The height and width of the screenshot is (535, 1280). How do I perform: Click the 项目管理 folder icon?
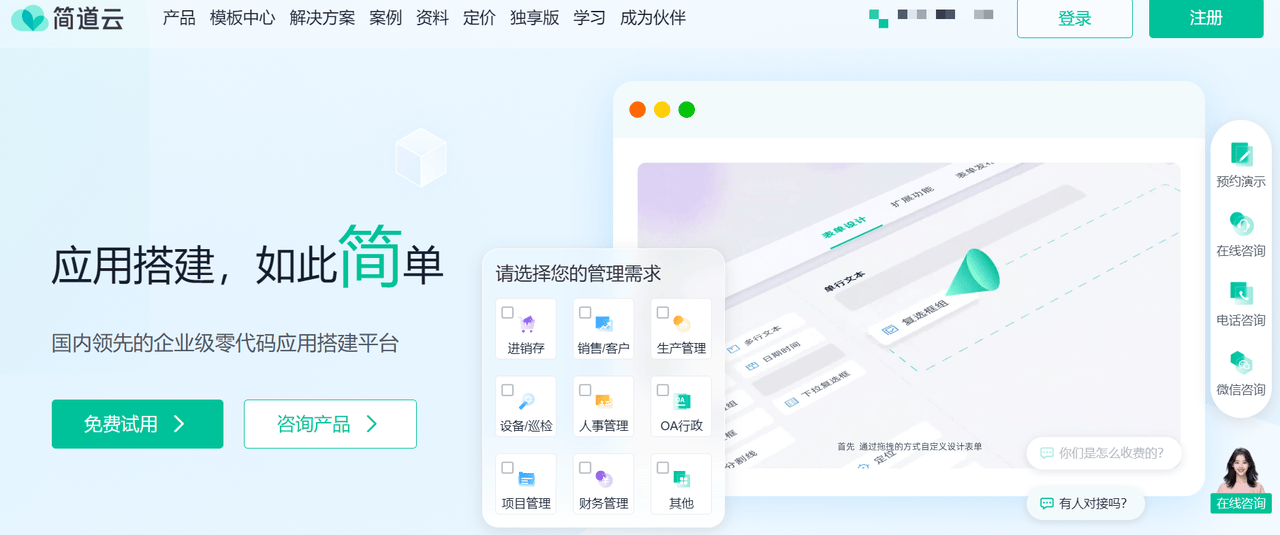tap(526, 479)
